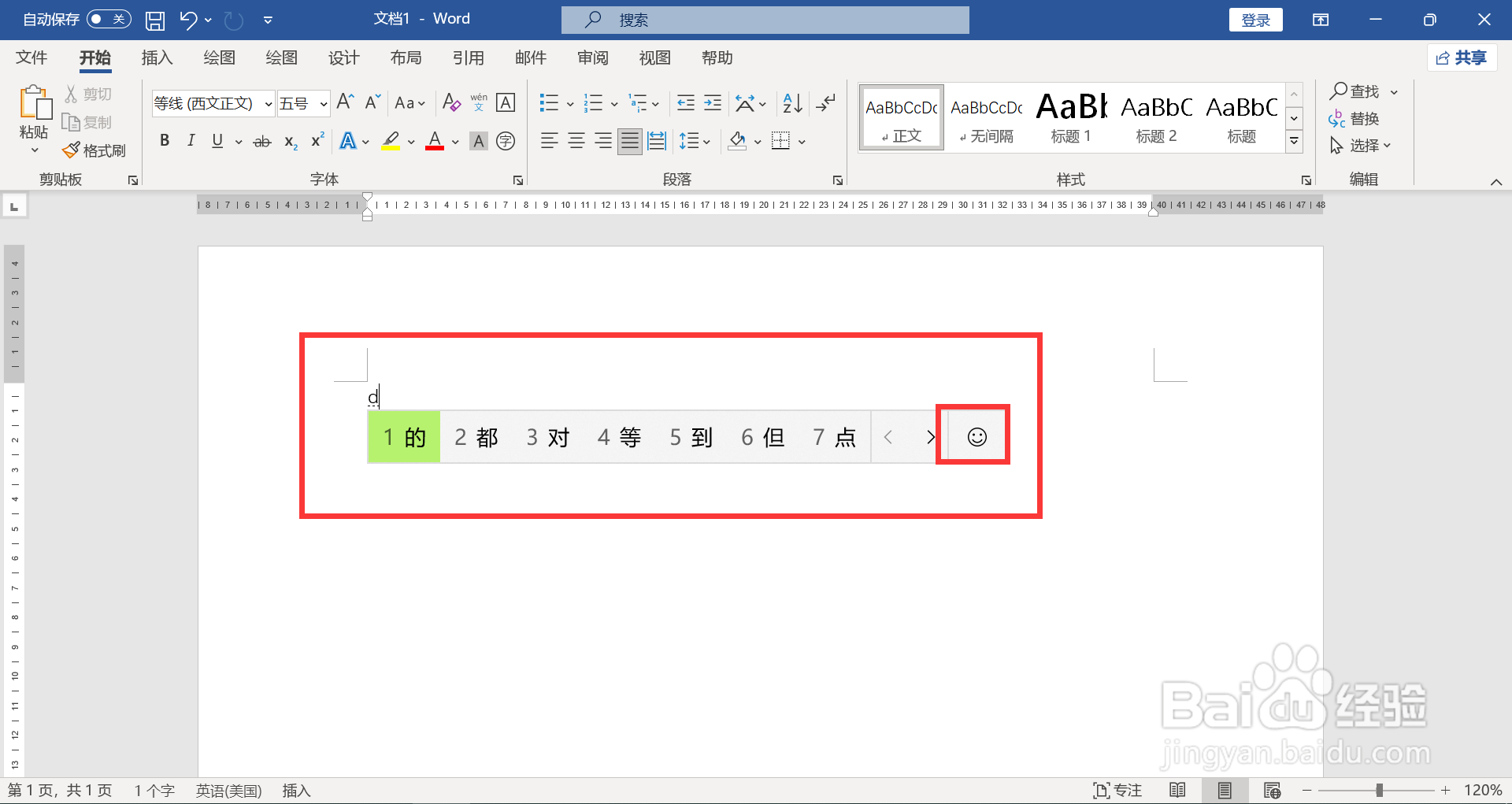1512x804 pixels.
Task: Click the search box in title bar
Action: [x=765, y=20]
